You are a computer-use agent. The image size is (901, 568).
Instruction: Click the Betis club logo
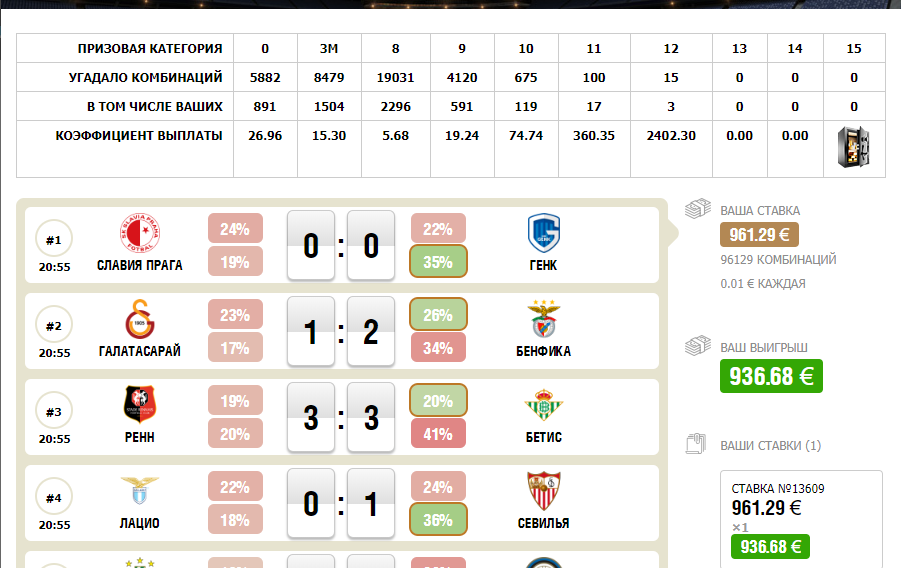click(544, 406)
